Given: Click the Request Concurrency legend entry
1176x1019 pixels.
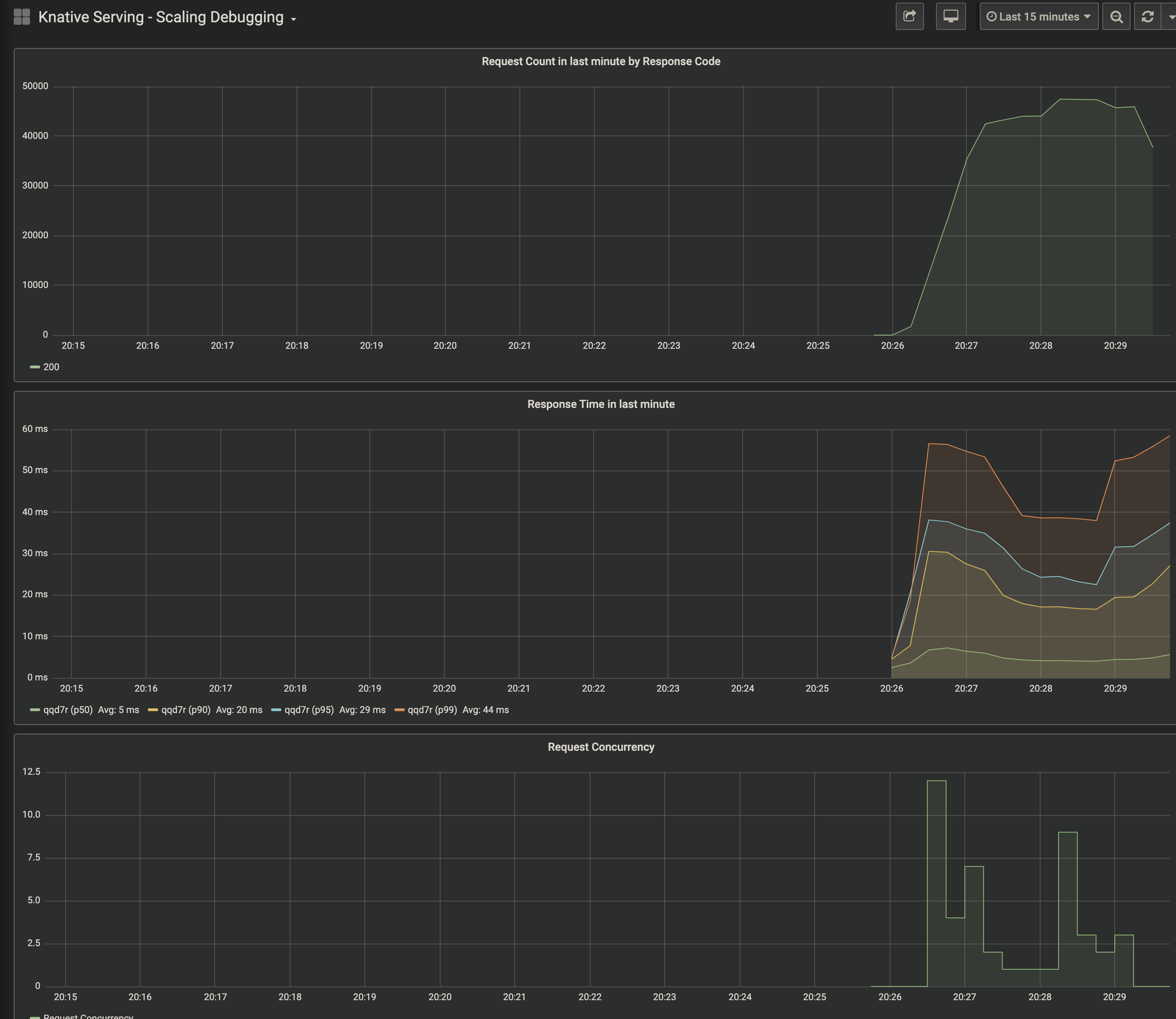Looking at the screenshot, I should (88, 1016).
